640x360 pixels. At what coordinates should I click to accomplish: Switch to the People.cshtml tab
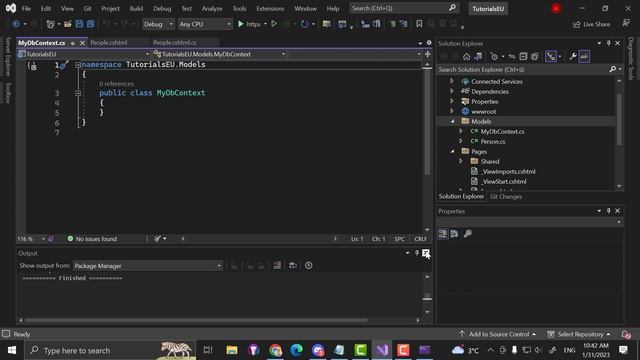(x=109, y=42)
